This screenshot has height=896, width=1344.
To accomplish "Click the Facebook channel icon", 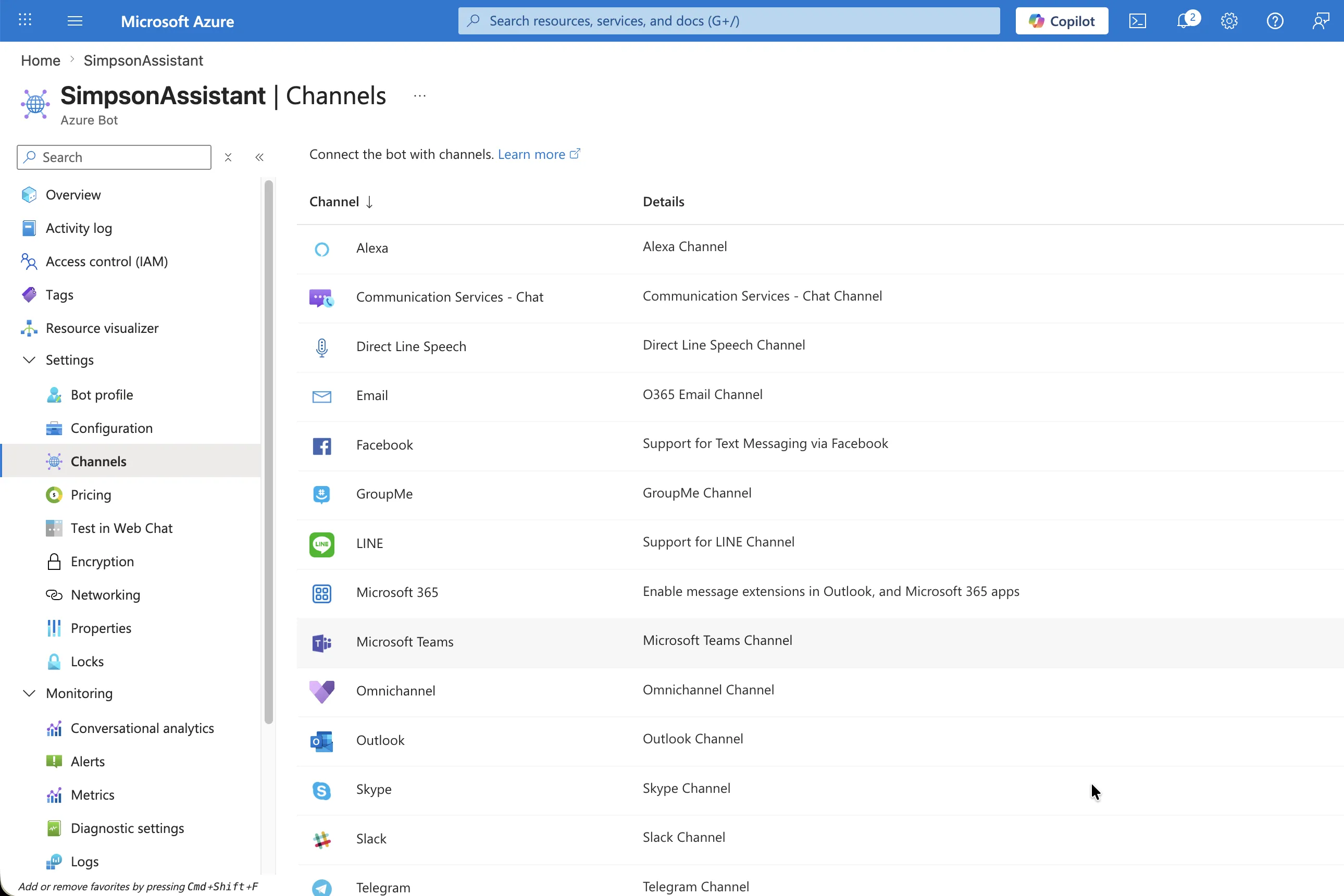I will click(322, 446).
